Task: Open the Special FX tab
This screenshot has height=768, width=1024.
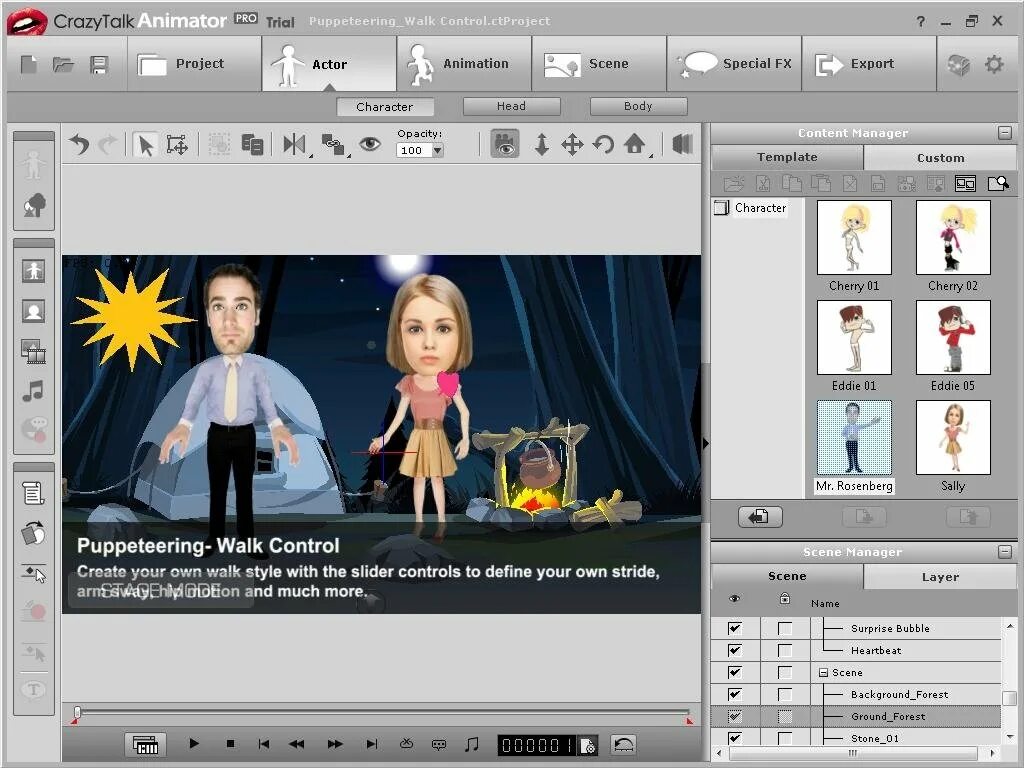Action: pyautogui.click(x=734, y=63)
